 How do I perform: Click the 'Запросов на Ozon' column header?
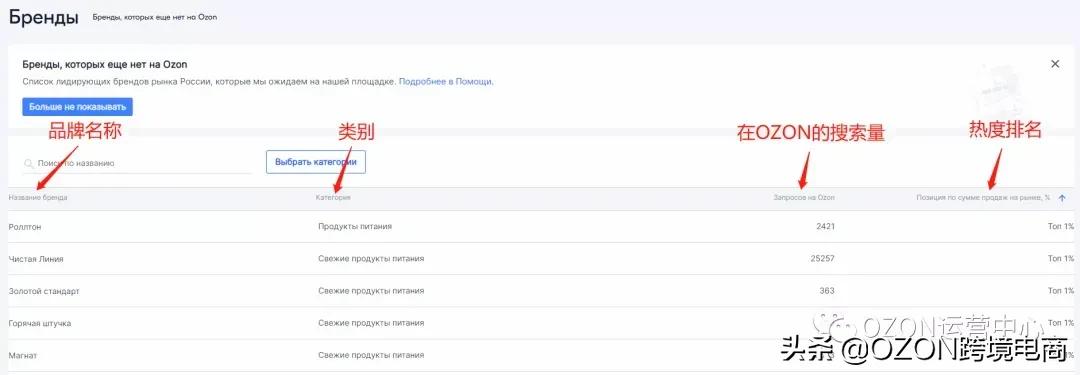(x=804, y=198)
